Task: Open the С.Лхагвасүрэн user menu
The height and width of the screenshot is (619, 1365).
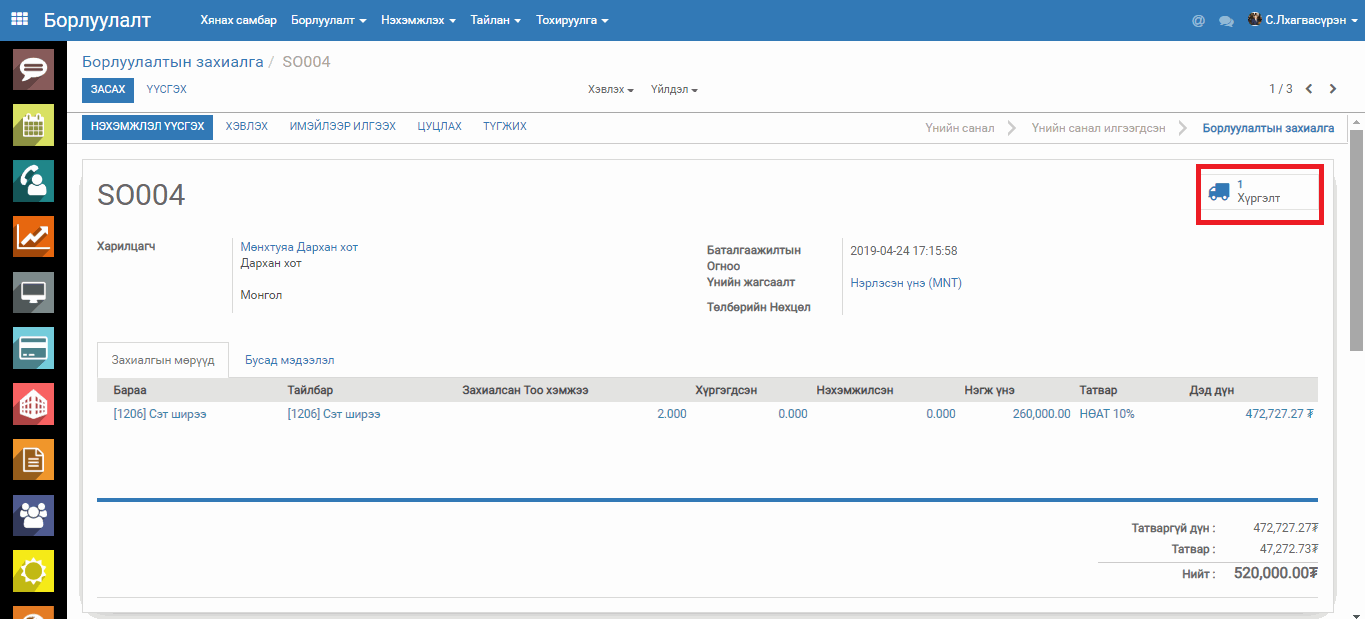Action: (x=1303, y=20)
